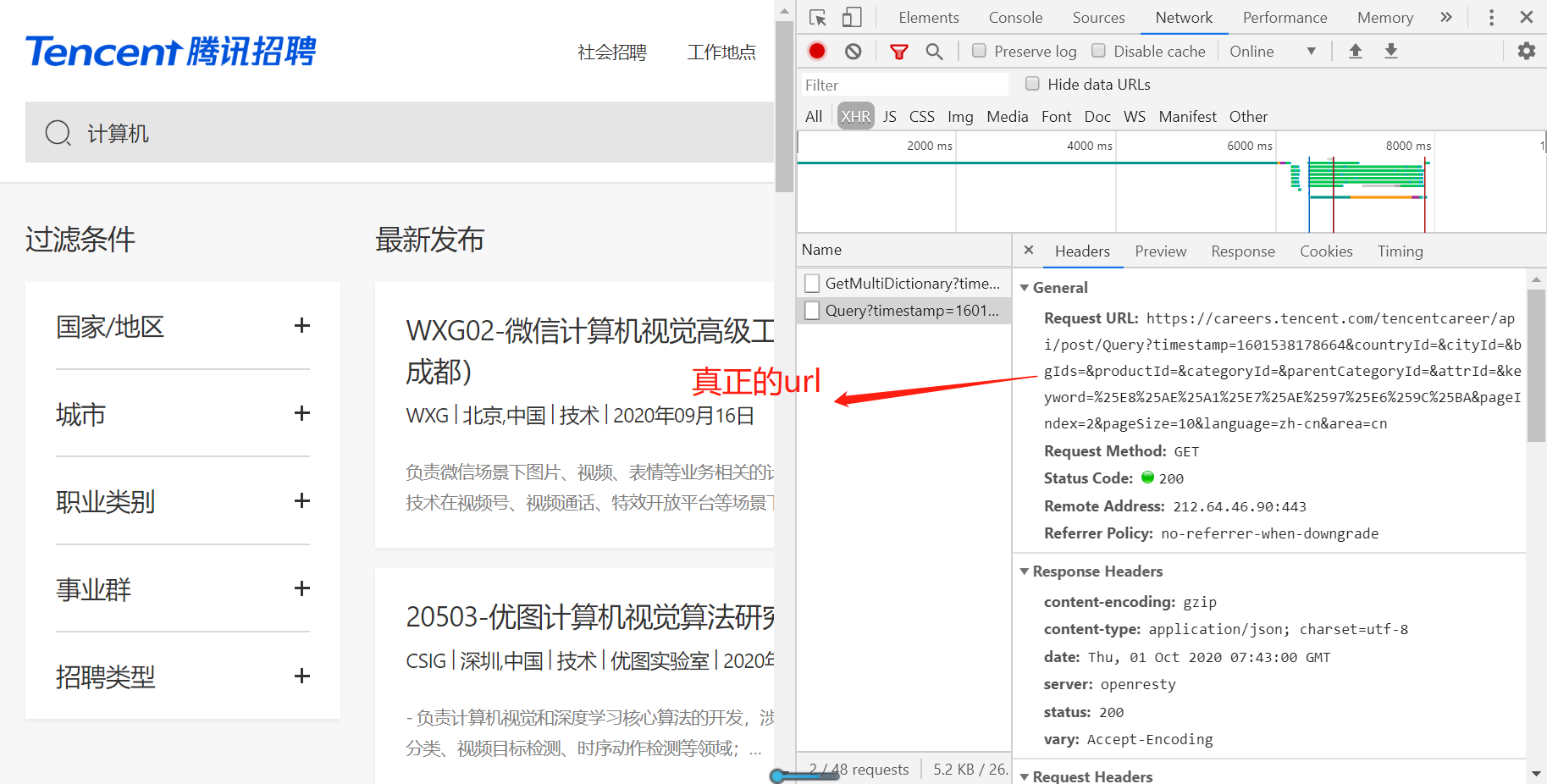Click the page vertical scrollbar thumb
This screenshot has width=1547, height=784.
point(784,106)
